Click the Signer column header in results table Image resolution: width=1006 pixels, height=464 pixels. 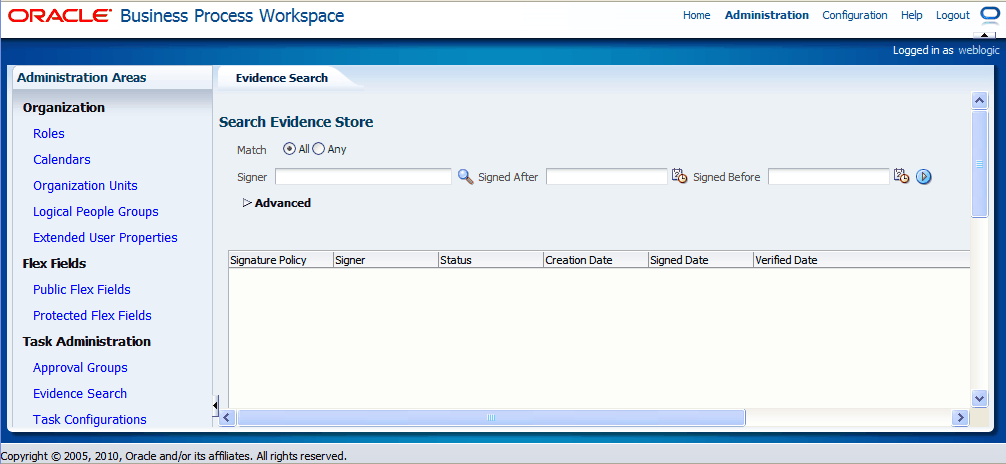point(386,260)
